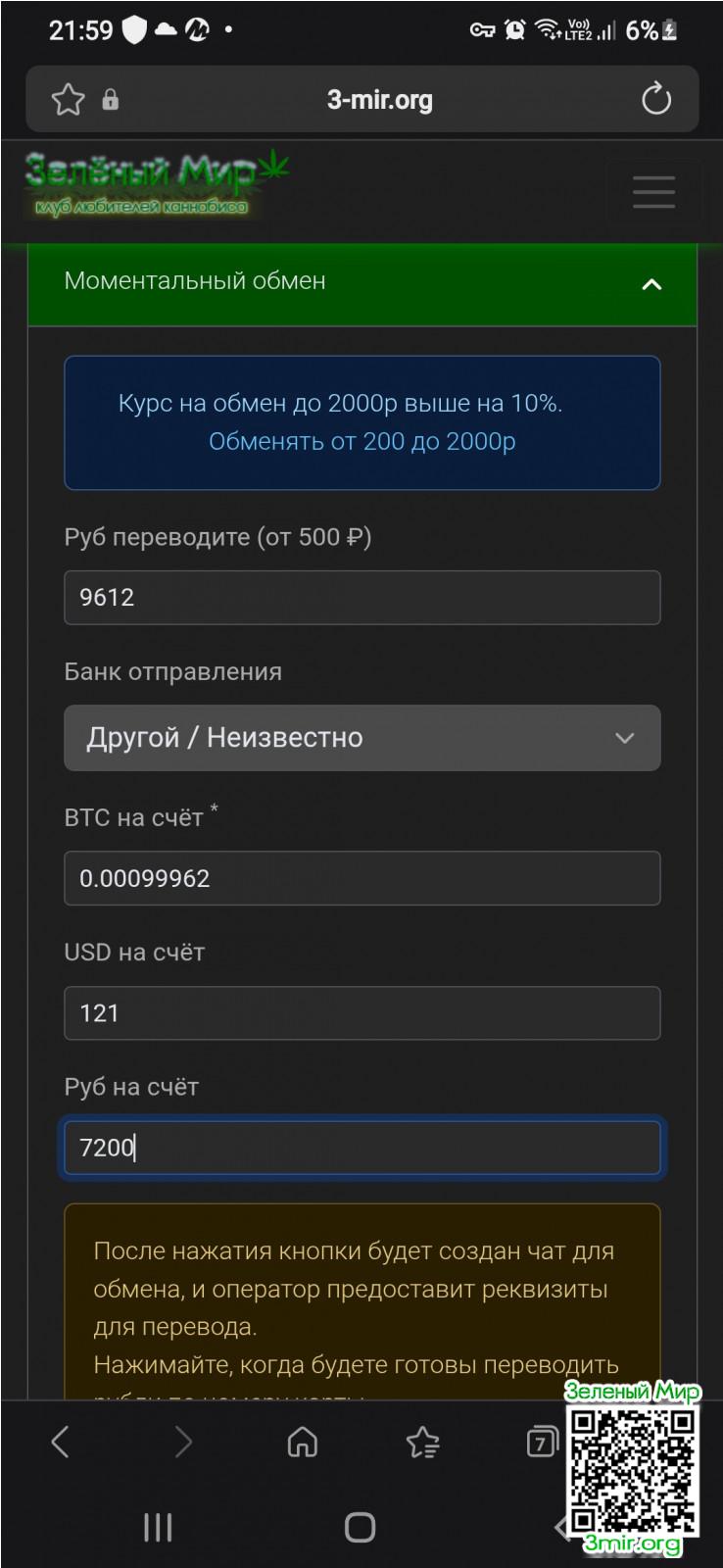
Task: Go back with the browser back arrow
Action: pyautogui.click(x=61, y=1442)
